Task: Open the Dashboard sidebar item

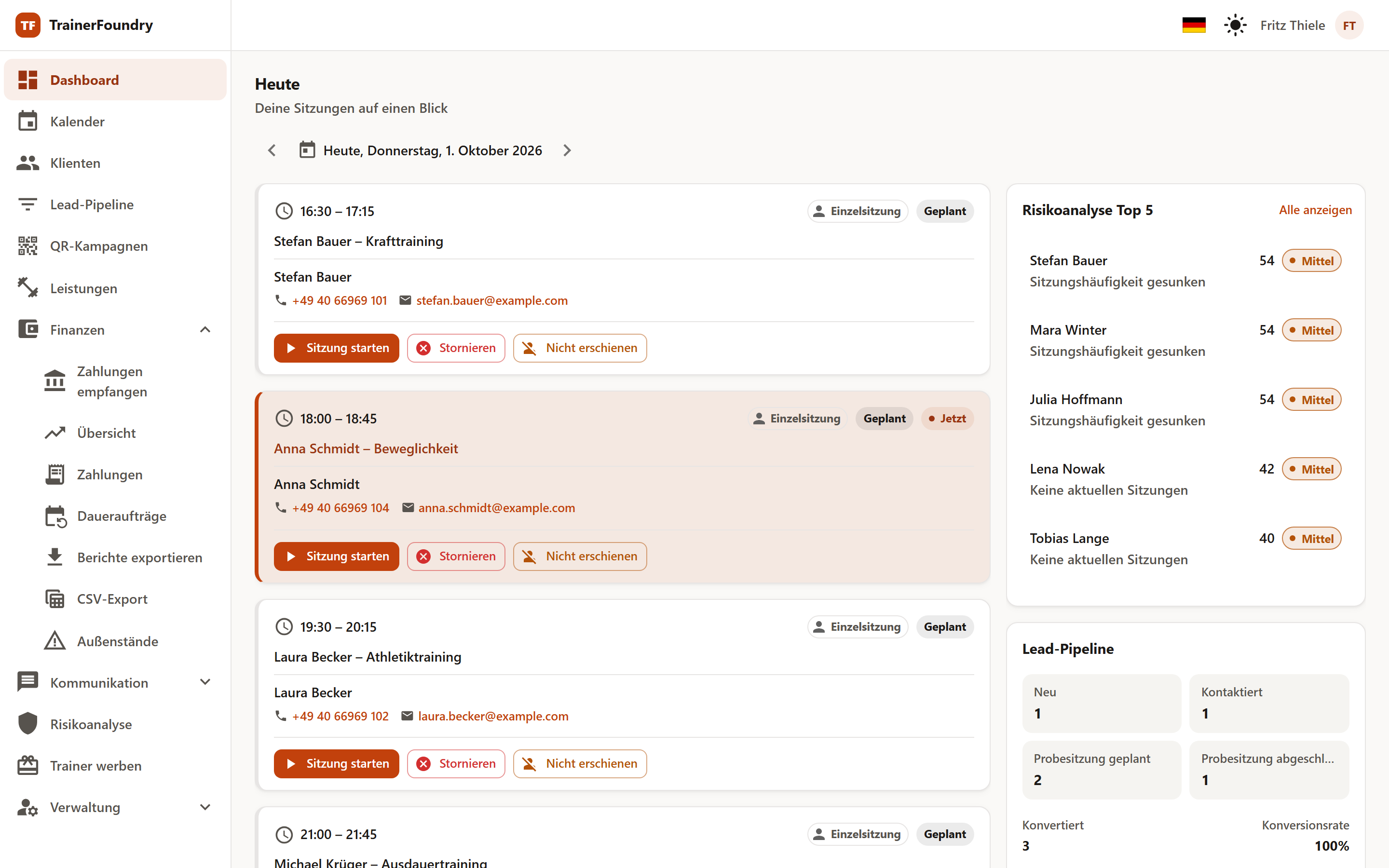Action: [115, 80]
